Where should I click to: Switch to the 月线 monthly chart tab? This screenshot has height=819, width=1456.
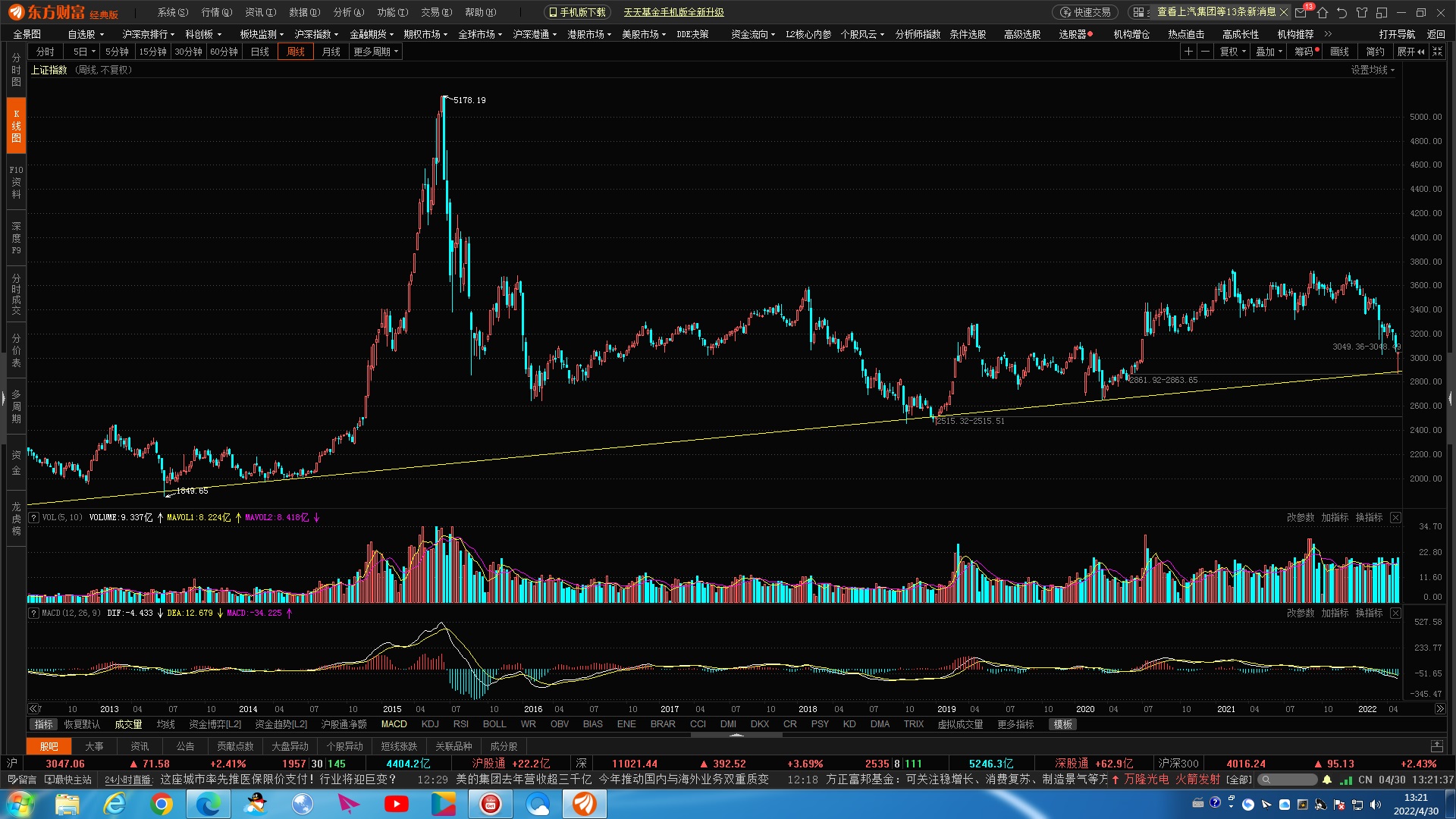331,52
